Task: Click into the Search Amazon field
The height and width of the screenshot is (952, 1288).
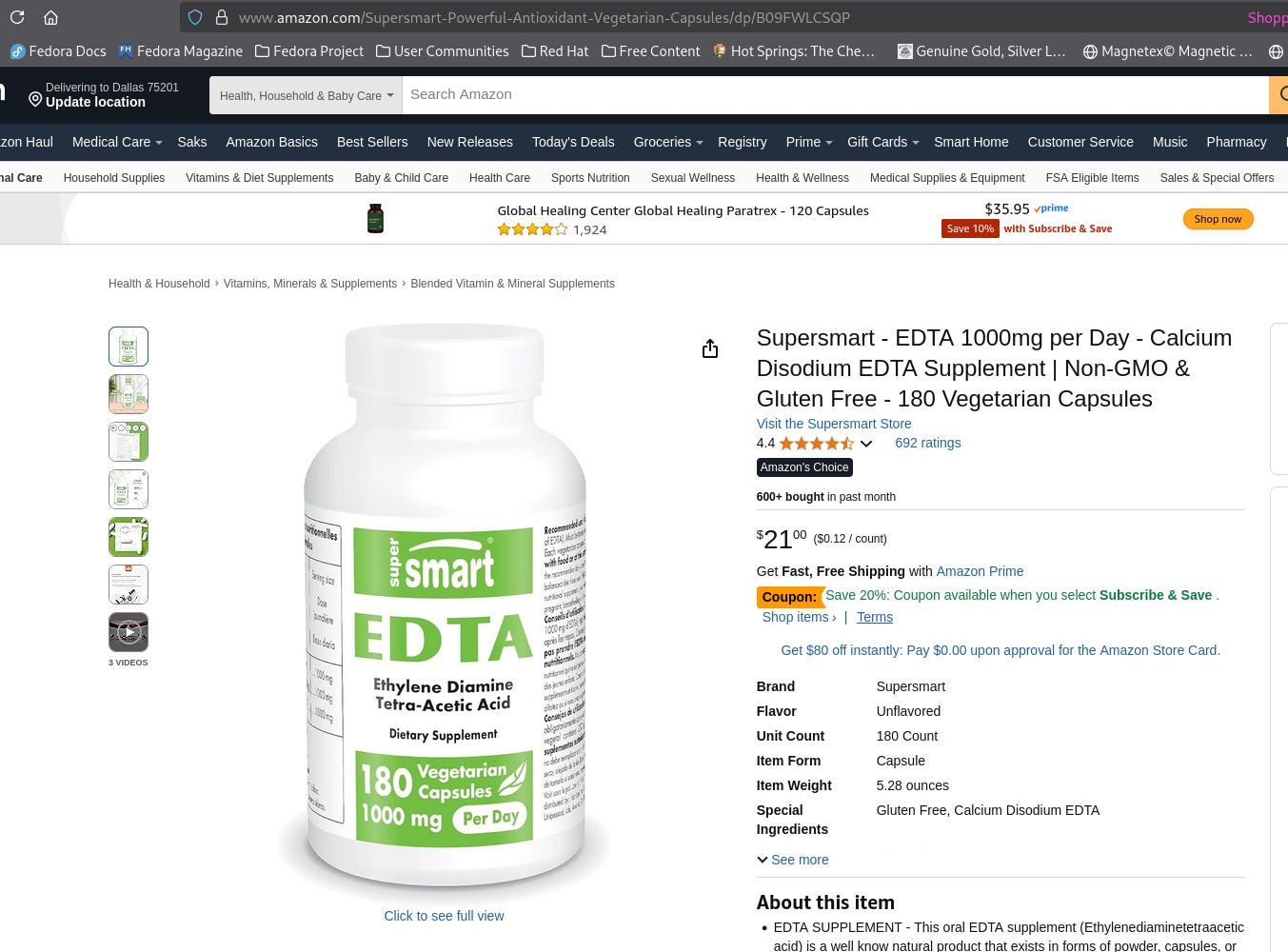Action: pos(835,95)
